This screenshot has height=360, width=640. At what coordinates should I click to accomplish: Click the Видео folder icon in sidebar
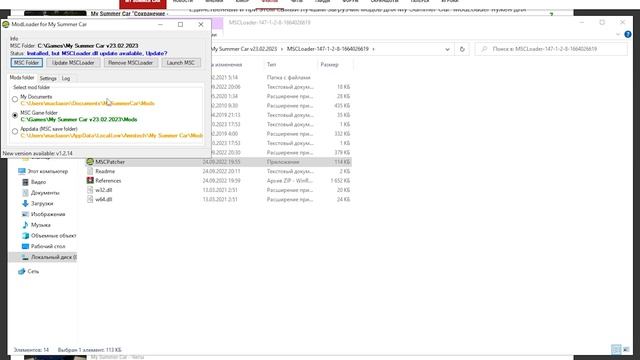(x=25, y=182)
